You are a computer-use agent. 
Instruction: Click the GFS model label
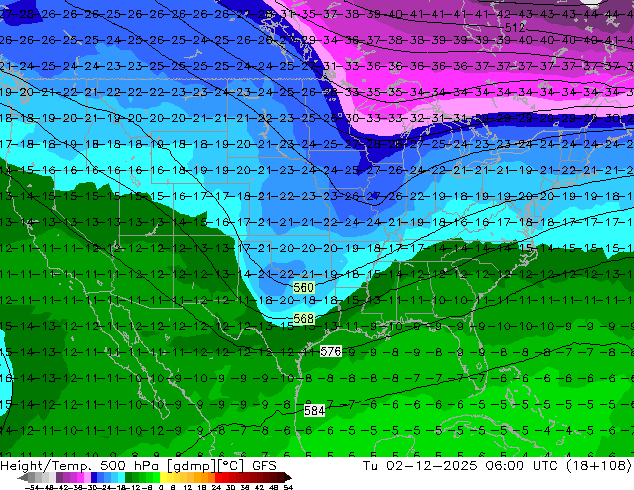(x=264, y=466)
